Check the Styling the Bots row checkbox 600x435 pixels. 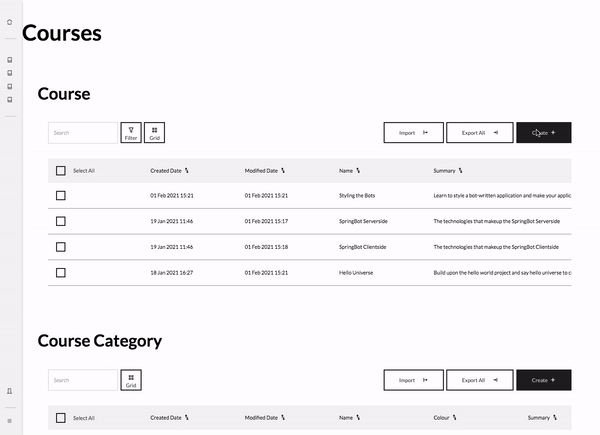[x=61, y=196]
